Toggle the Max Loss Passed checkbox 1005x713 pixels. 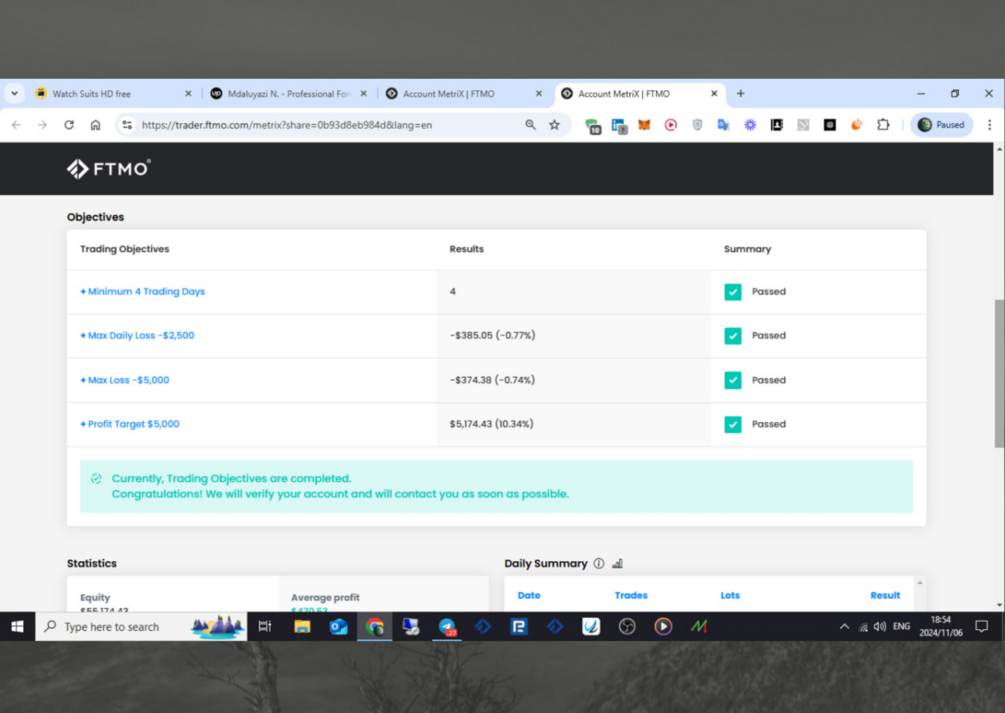click(733, 380)
